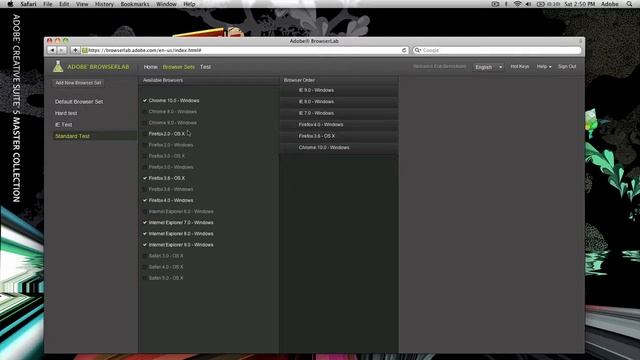The width and height of the screenshot is (640, 360).
Task: Select Firefox 3.6 - OS X in Browser Order
Action: tap(338, 136)
